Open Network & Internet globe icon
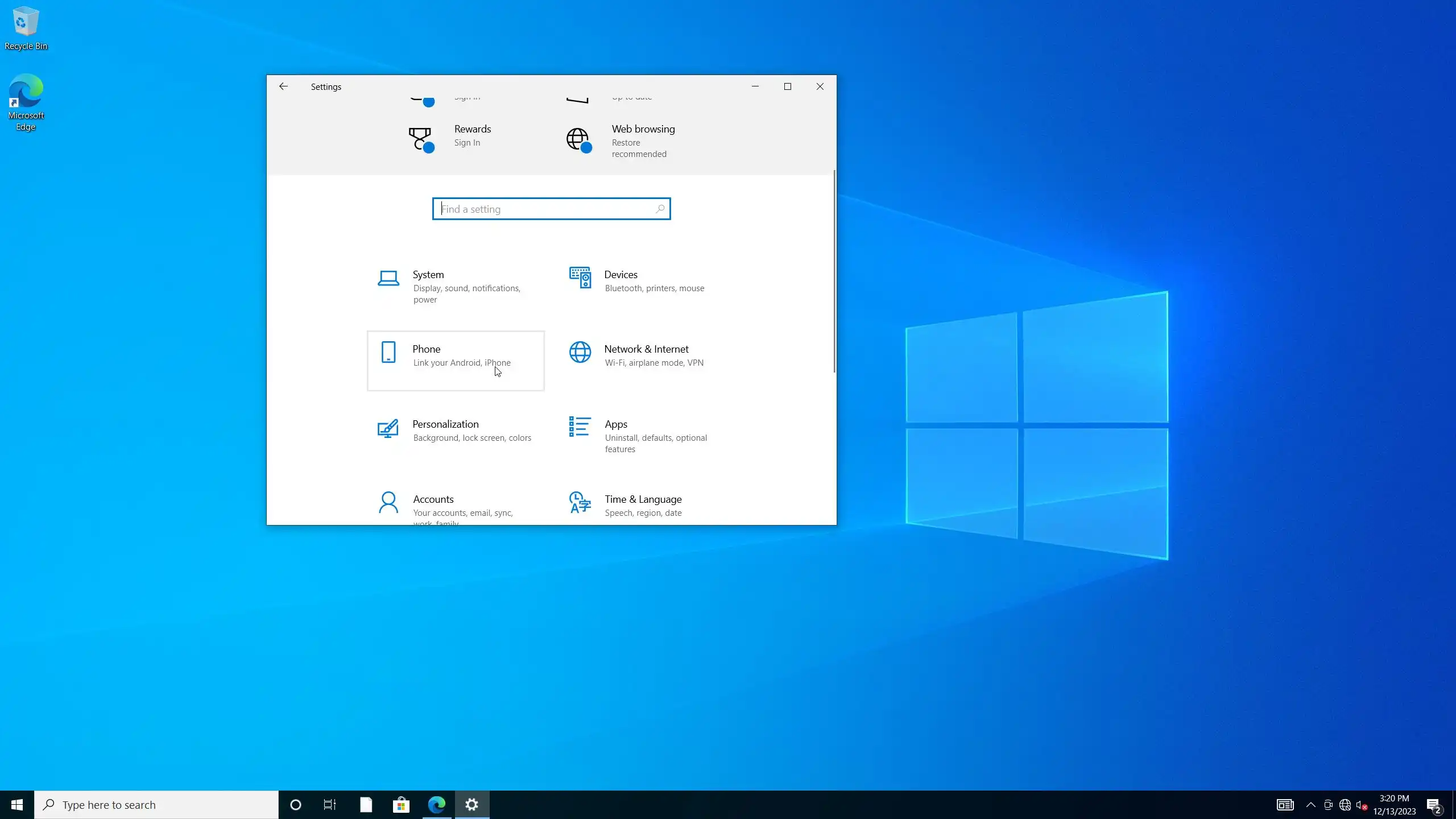This screenshot has width=1456, height=819. (580, 352)
